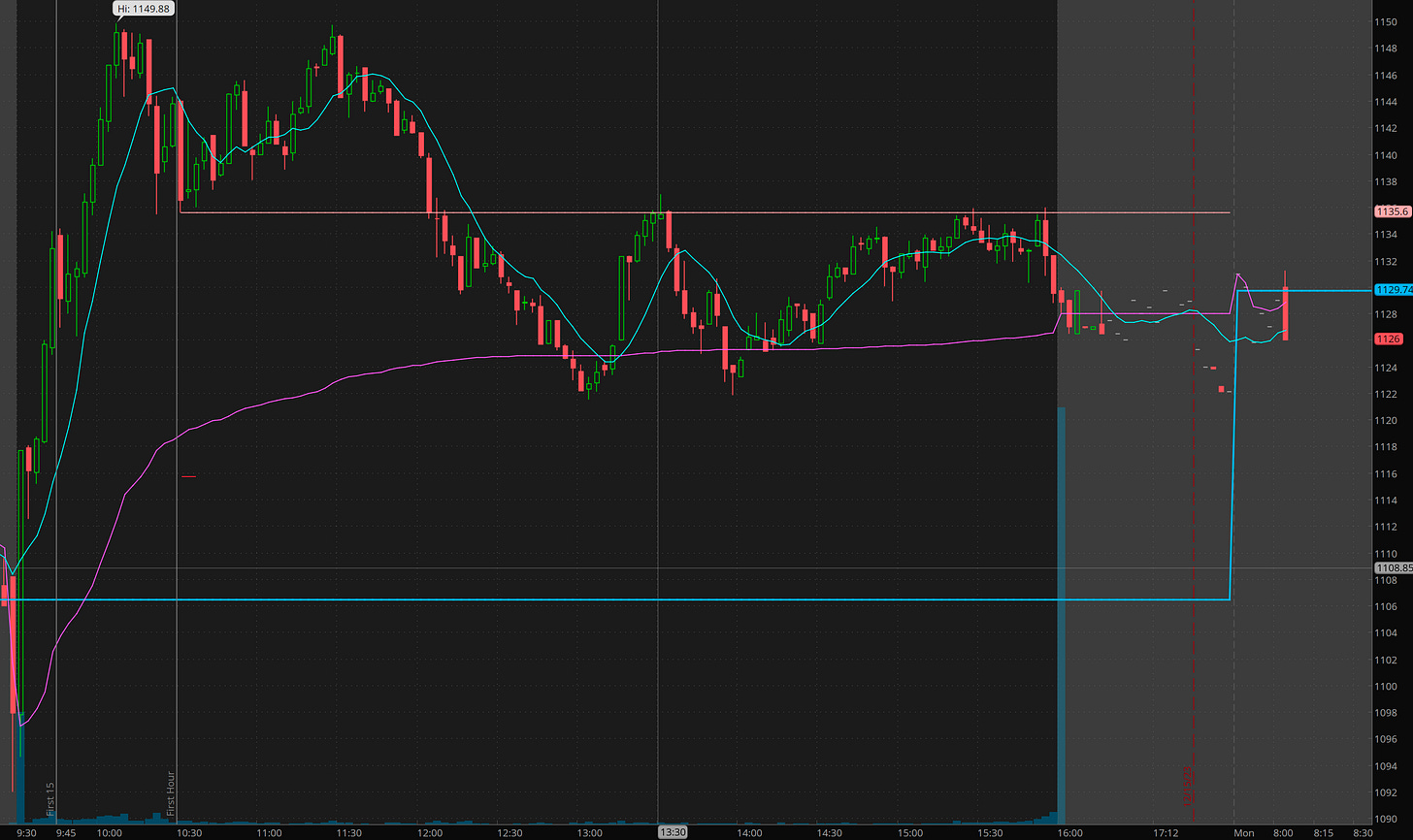1413x840 pixels.
Task: Click the 'First Hour' vertical marker label
Action: pos(171,792)
